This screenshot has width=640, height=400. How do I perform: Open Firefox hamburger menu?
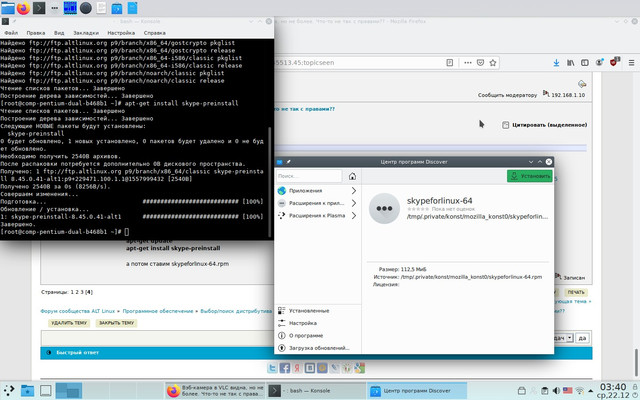tap(631, 62)
